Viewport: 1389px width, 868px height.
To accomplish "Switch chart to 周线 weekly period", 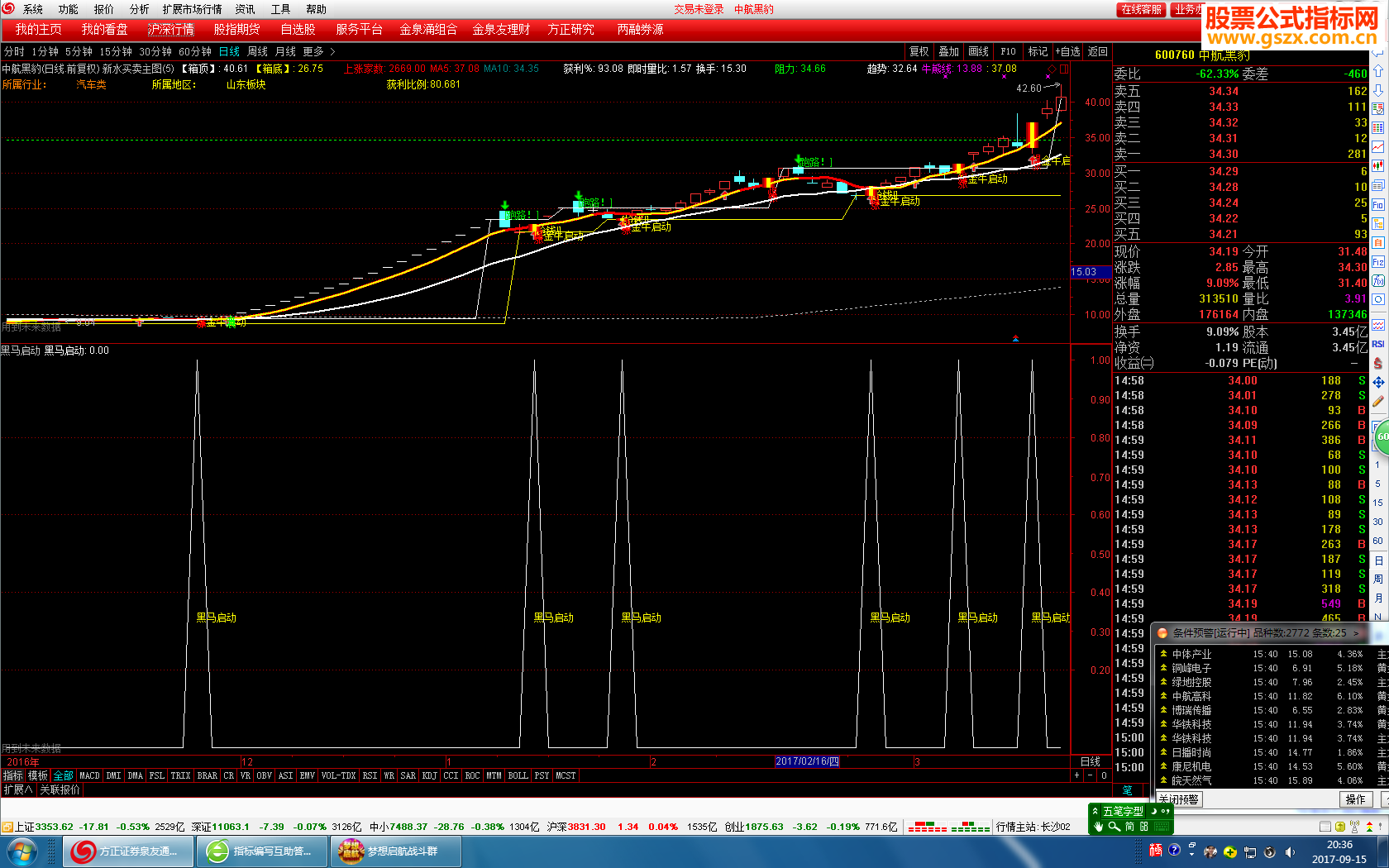I will 257,51.
